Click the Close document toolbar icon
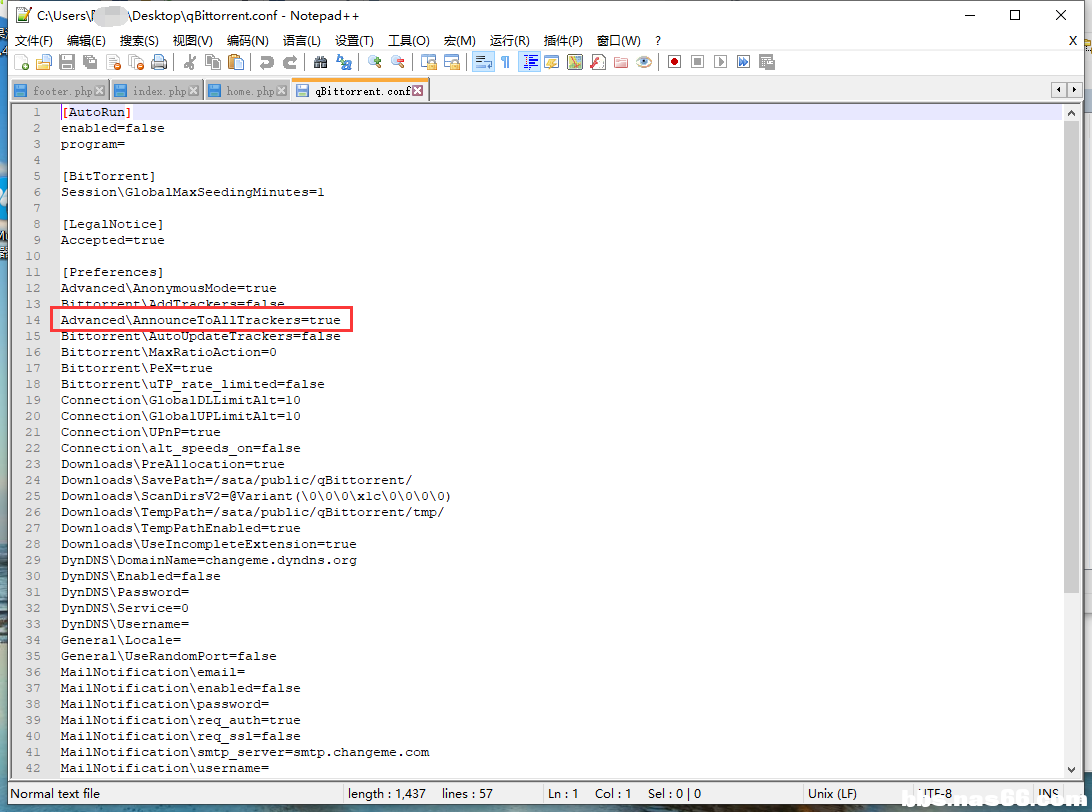1092x812 pixels. [x=114, y=63]
